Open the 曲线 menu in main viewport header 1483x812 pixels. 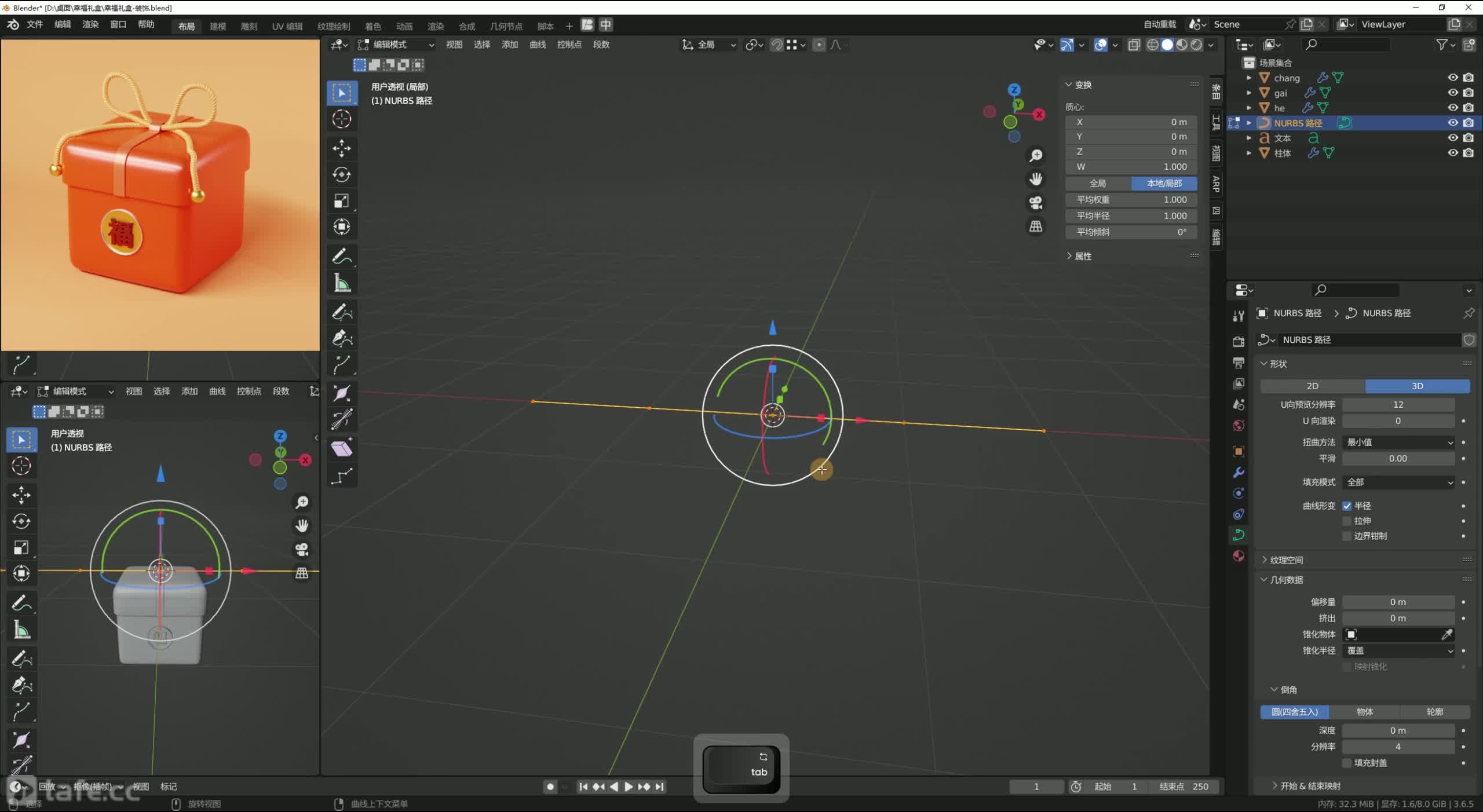538,45
